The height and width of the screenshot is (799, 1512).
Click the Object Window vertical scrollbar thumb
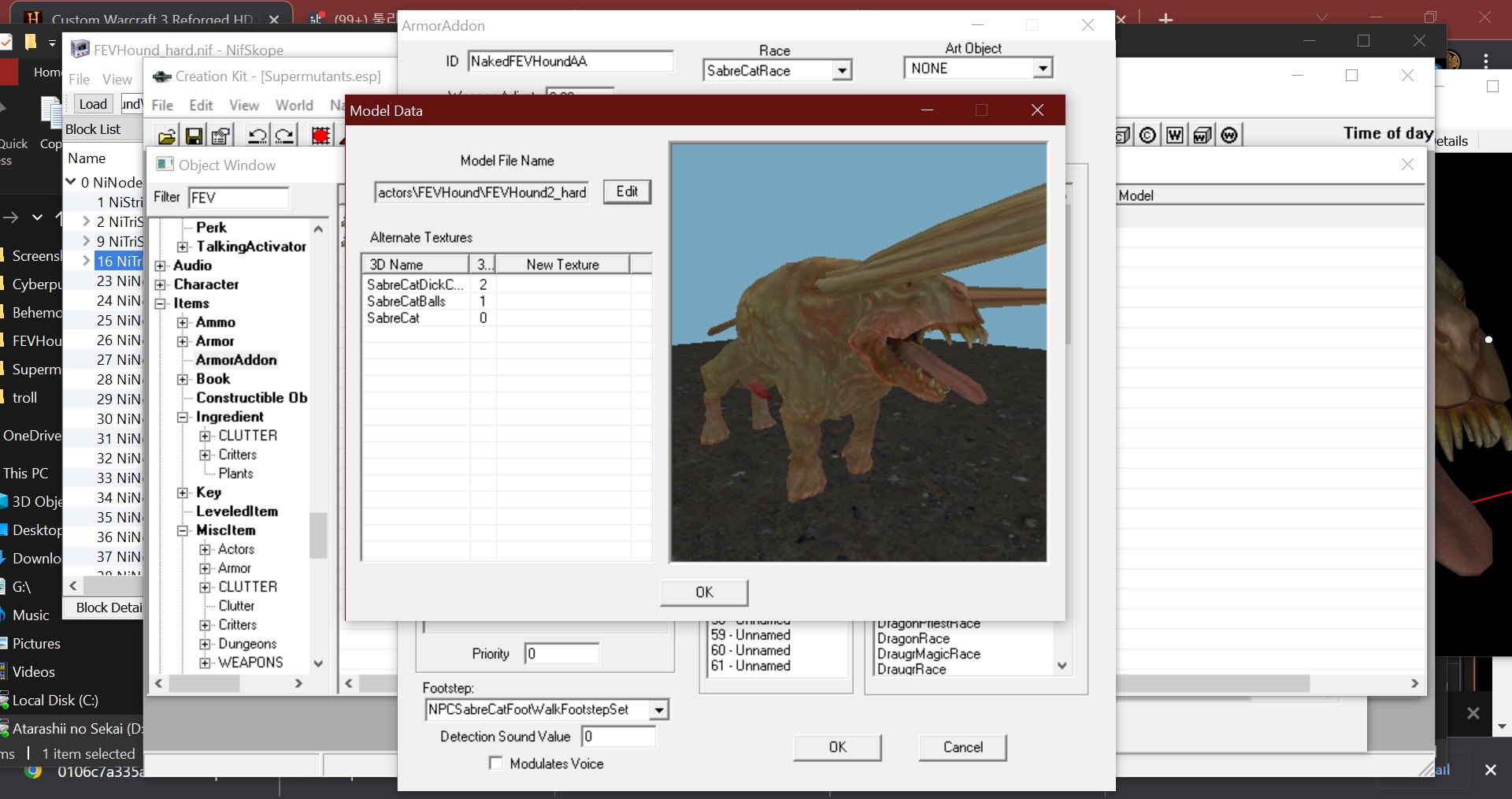[x=318, y=535]
